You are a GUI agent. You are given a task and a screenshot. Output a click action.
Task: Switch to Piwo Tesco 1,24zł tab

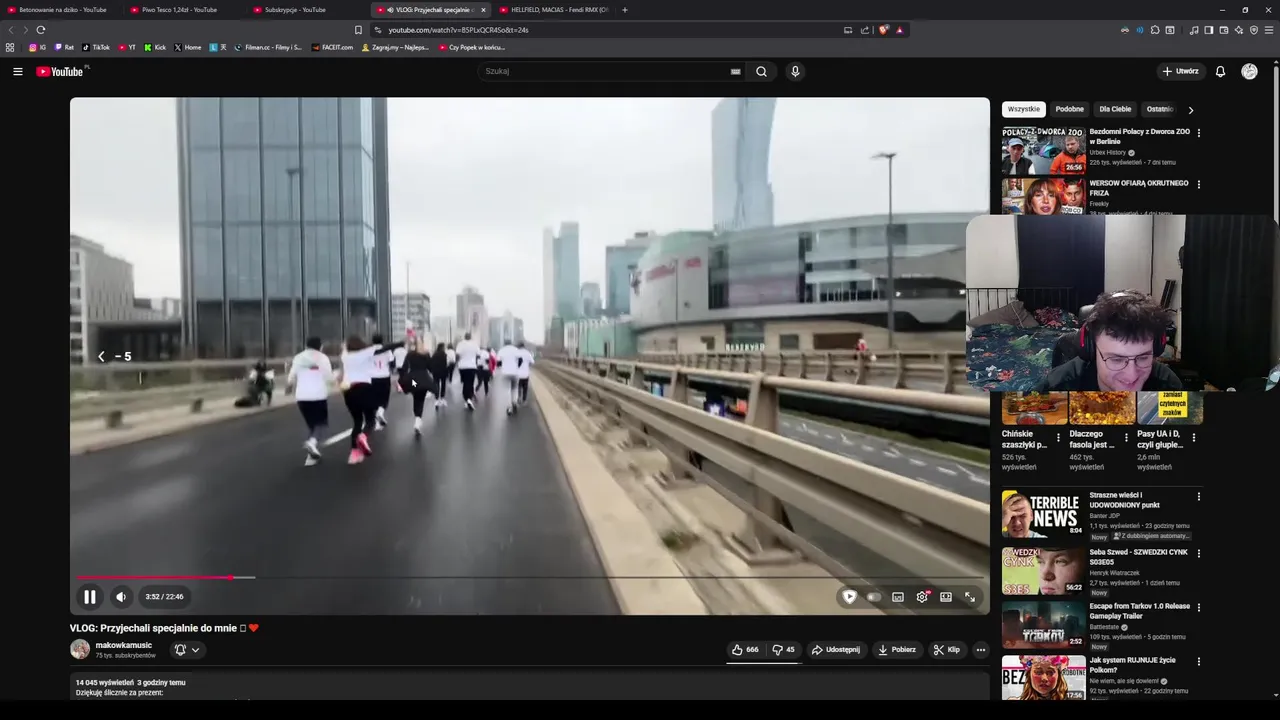click(183, 10)
